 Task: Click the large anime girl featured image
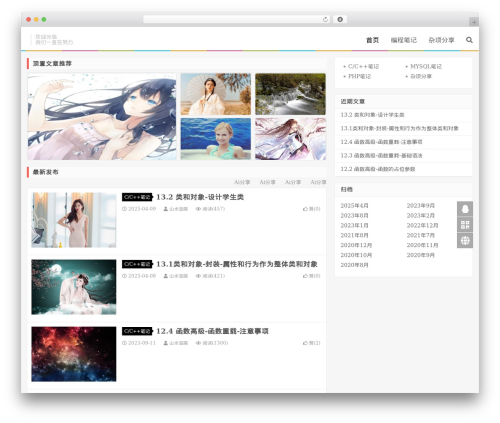pos(102,117)
